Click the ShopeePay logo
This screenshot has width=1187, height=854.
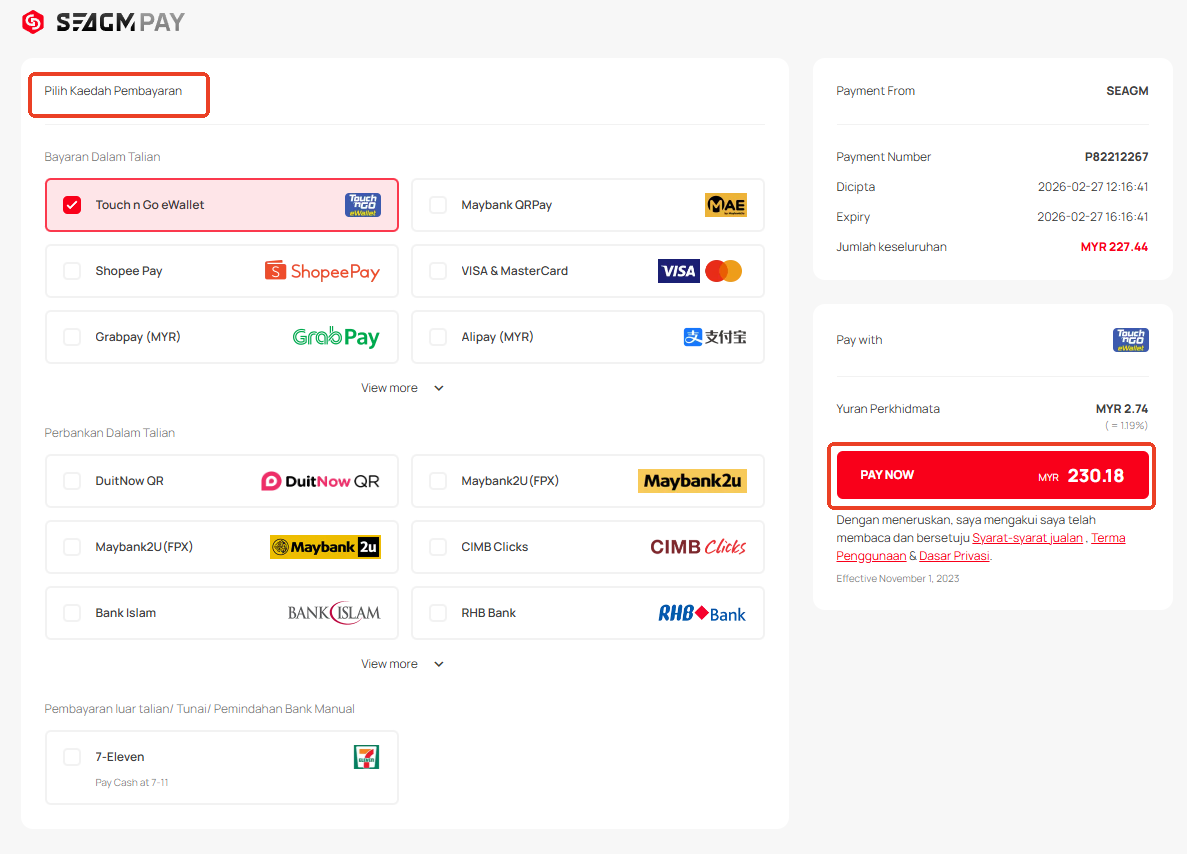click(x=322, y=271)
